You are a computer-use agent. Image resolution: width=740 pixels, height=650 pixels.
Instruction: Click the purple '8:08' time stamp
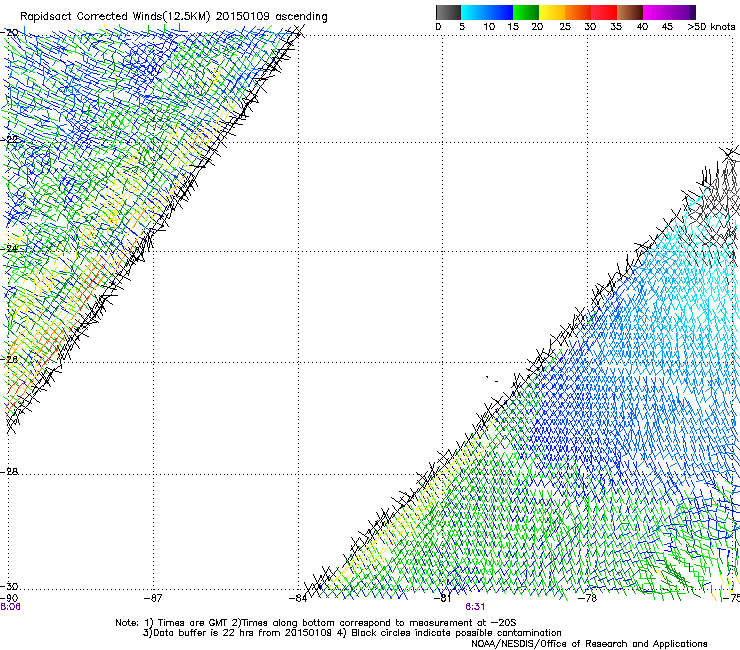pyautogui.click(x=10, y=607)
